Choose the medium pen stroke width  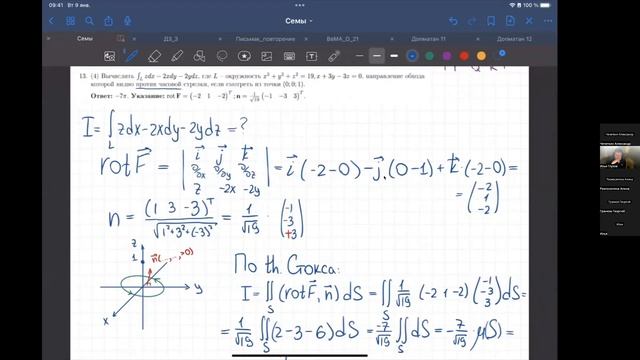point(377,56)
